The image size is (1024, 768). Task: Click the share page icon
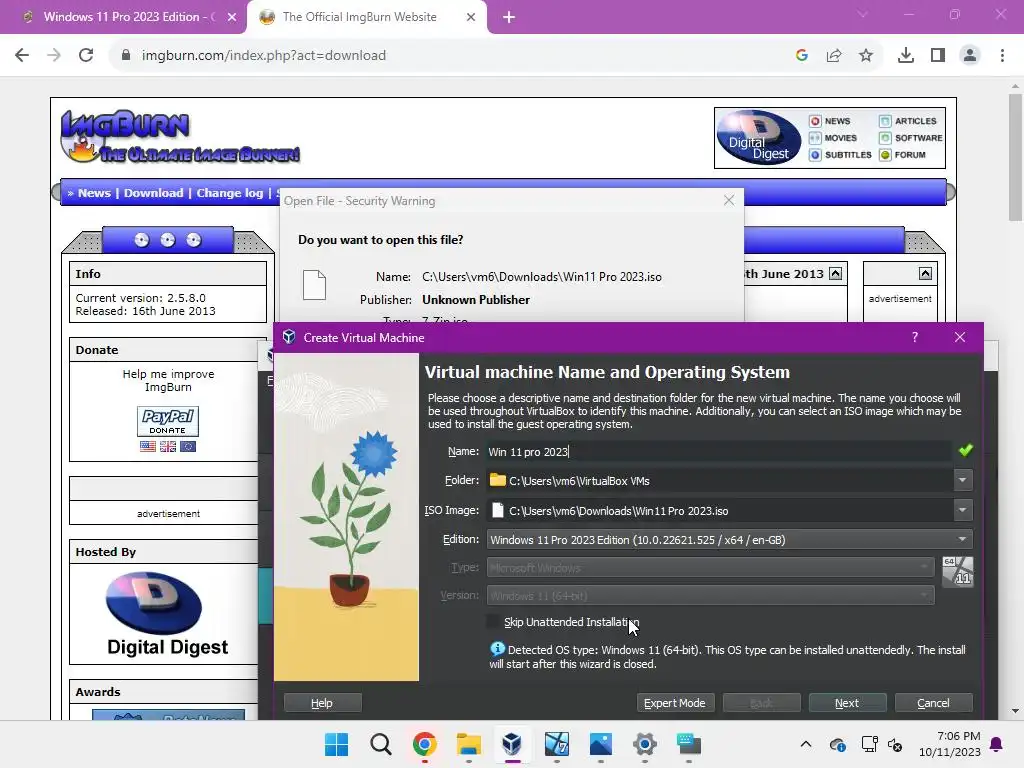click(834, 56)
